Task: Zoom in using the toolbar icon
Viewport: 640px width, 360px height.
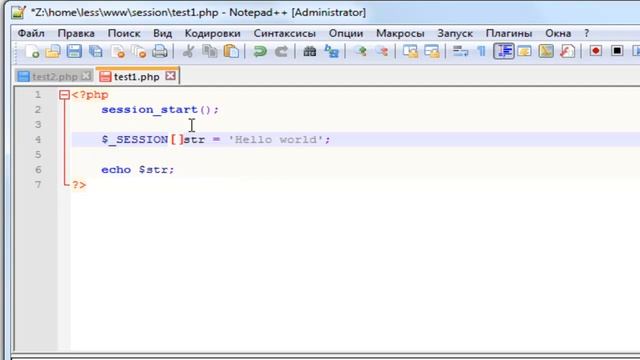Action: point(360,51)
